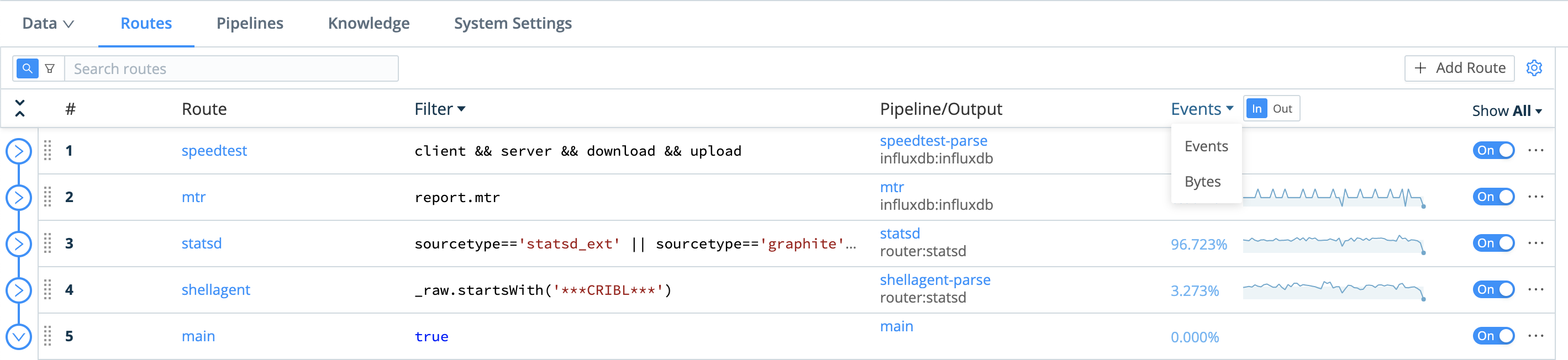This screenshot has height=360, width=1568.
Task: Toggle the speedtest route On switch
Action: pos(1494,150)
